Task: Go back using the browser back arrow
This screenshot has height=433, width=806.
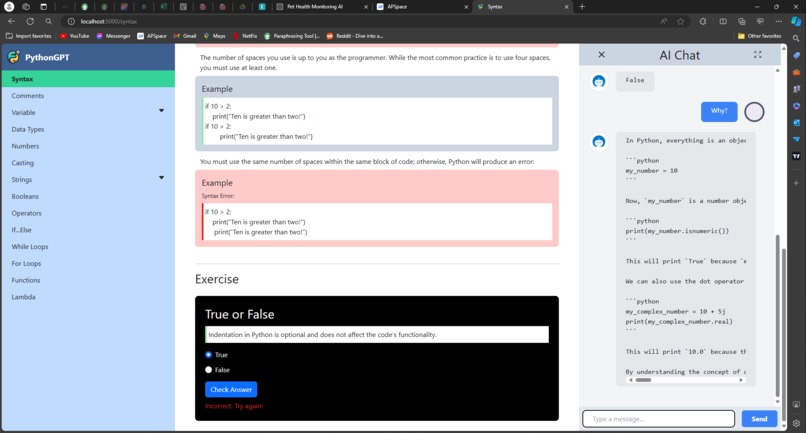Action: coord(11,21)
